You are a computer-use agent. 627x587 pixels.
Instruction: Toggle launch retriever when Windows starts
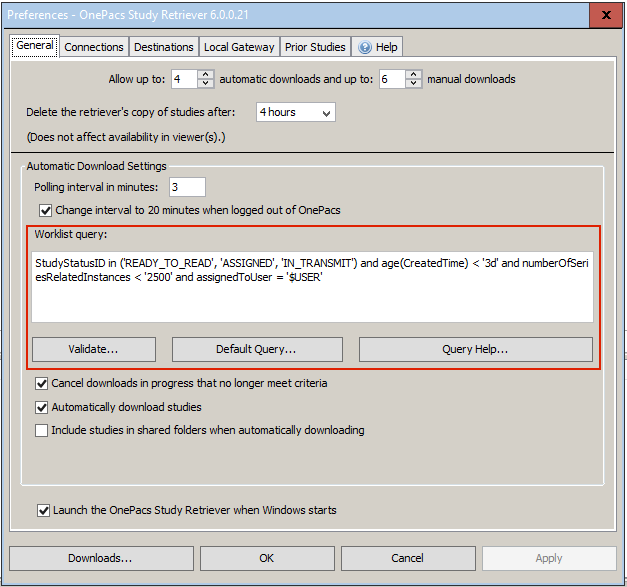[43, 511]
